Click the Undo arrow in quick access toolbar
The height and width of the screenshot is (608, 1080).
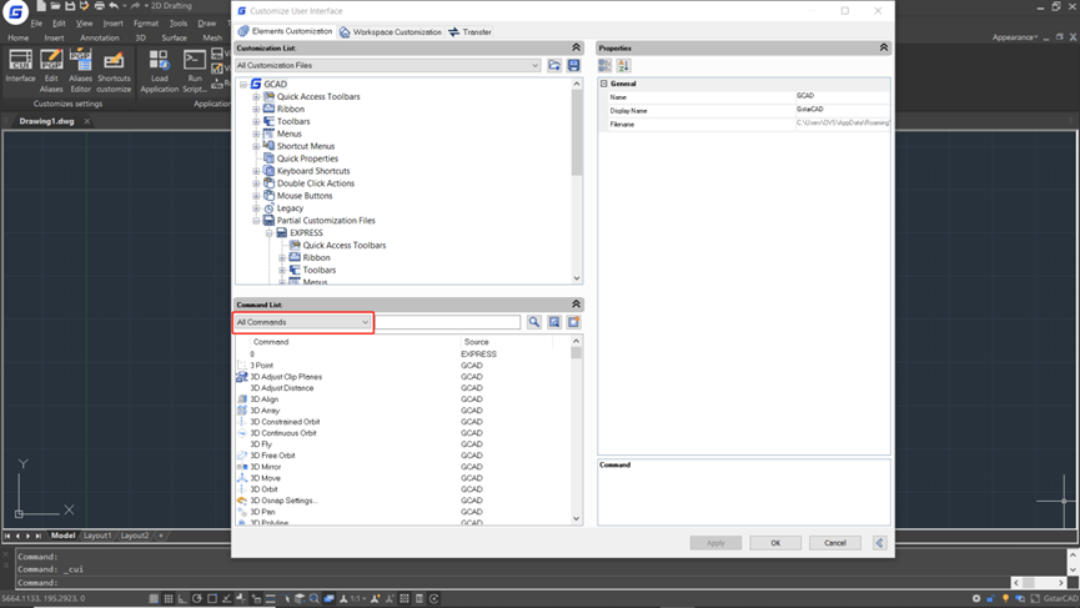tap(114, 6)
